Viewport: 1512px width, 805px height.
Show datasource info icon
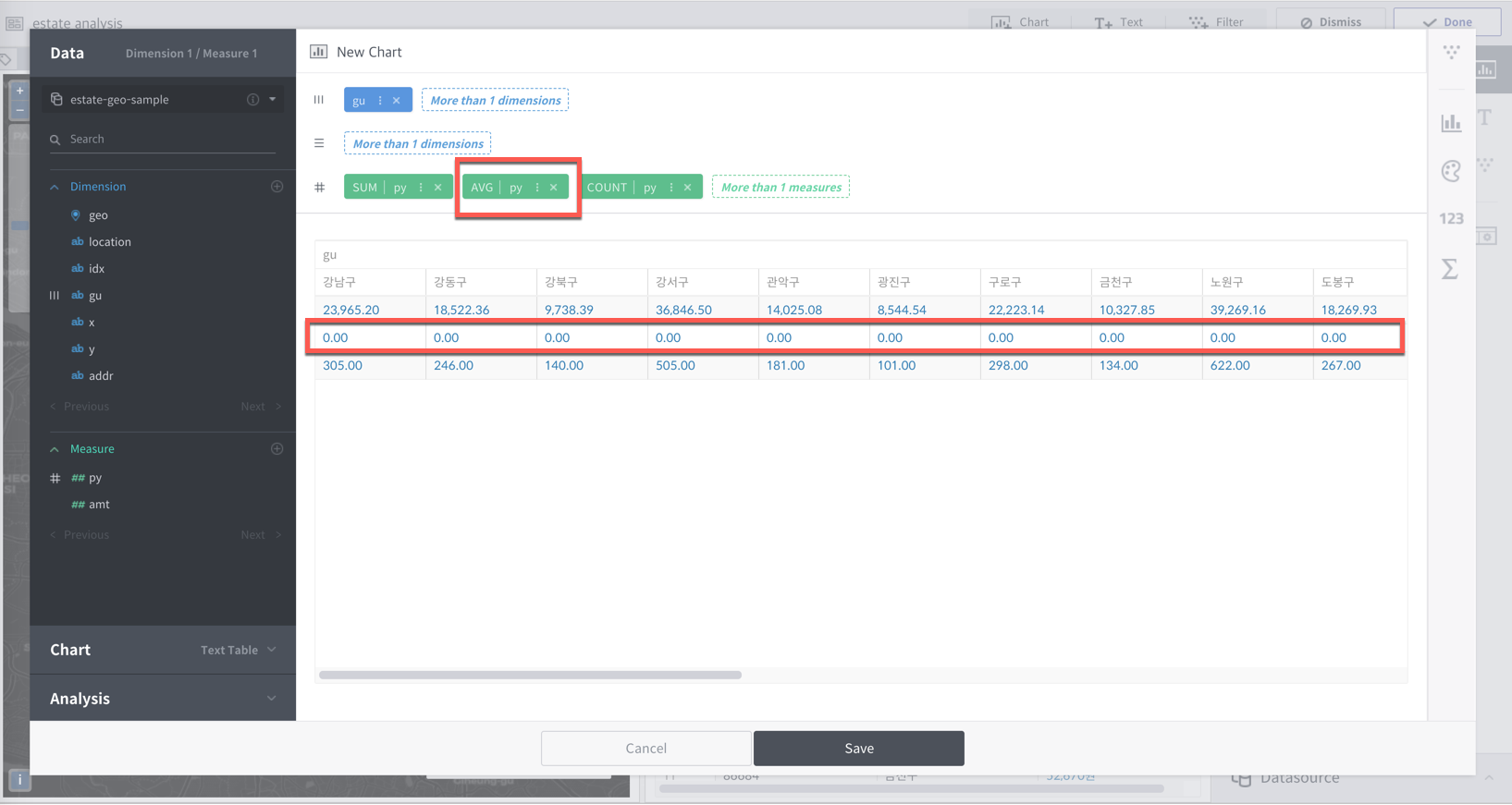point(252,99)
